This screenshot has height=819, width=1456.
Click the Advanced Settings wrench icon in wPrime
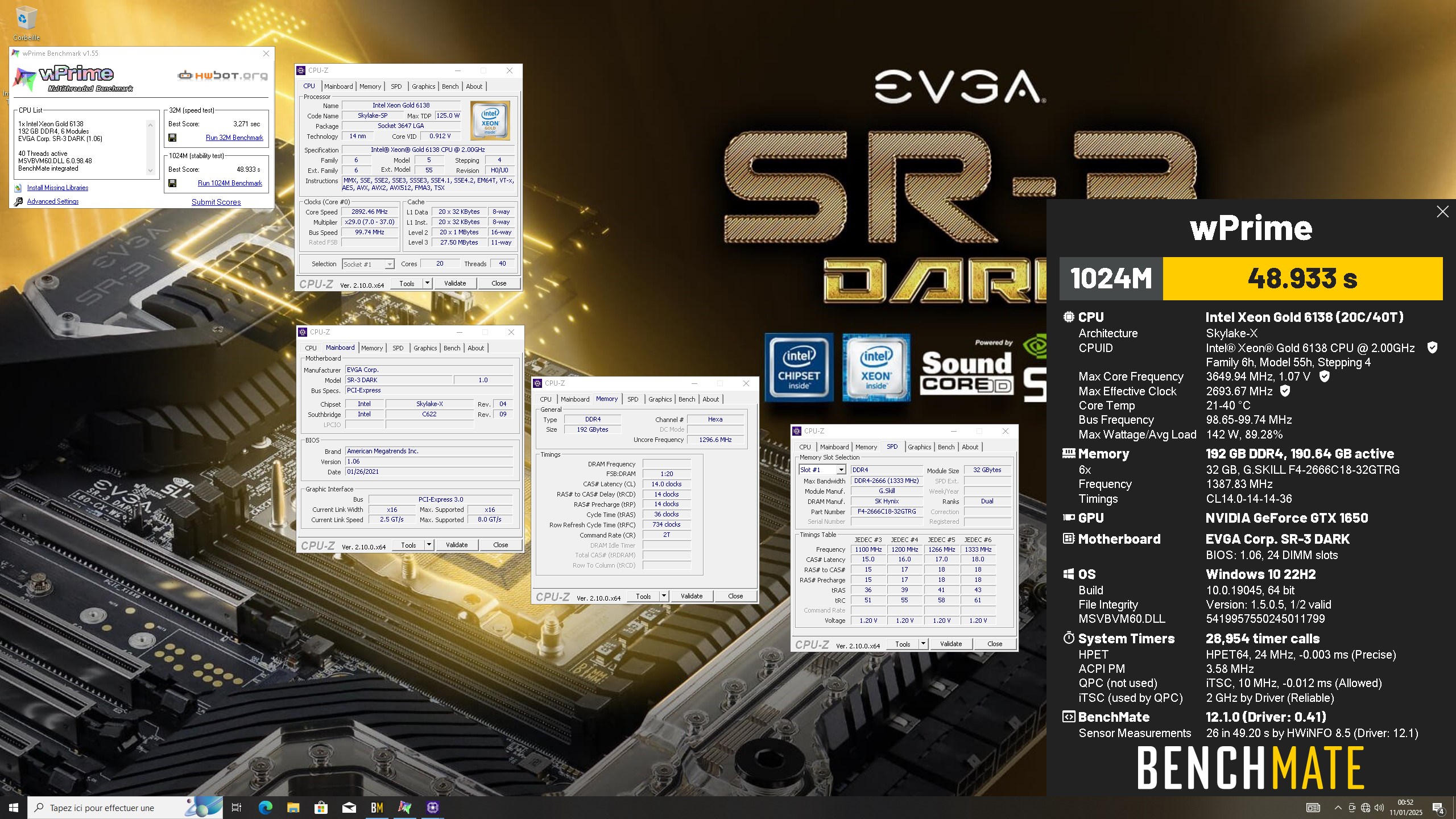[x=18, y=201]
